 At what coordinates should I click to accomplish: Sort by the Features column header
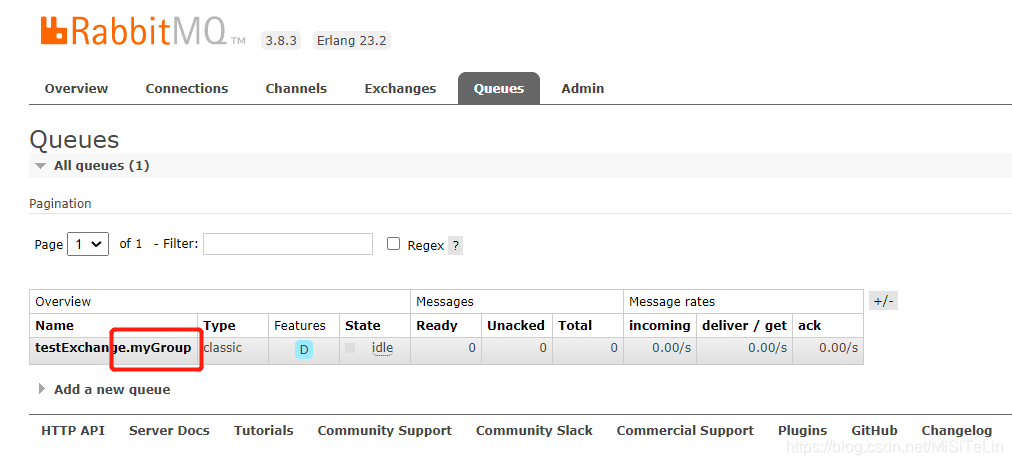click(x=300, y=326)
